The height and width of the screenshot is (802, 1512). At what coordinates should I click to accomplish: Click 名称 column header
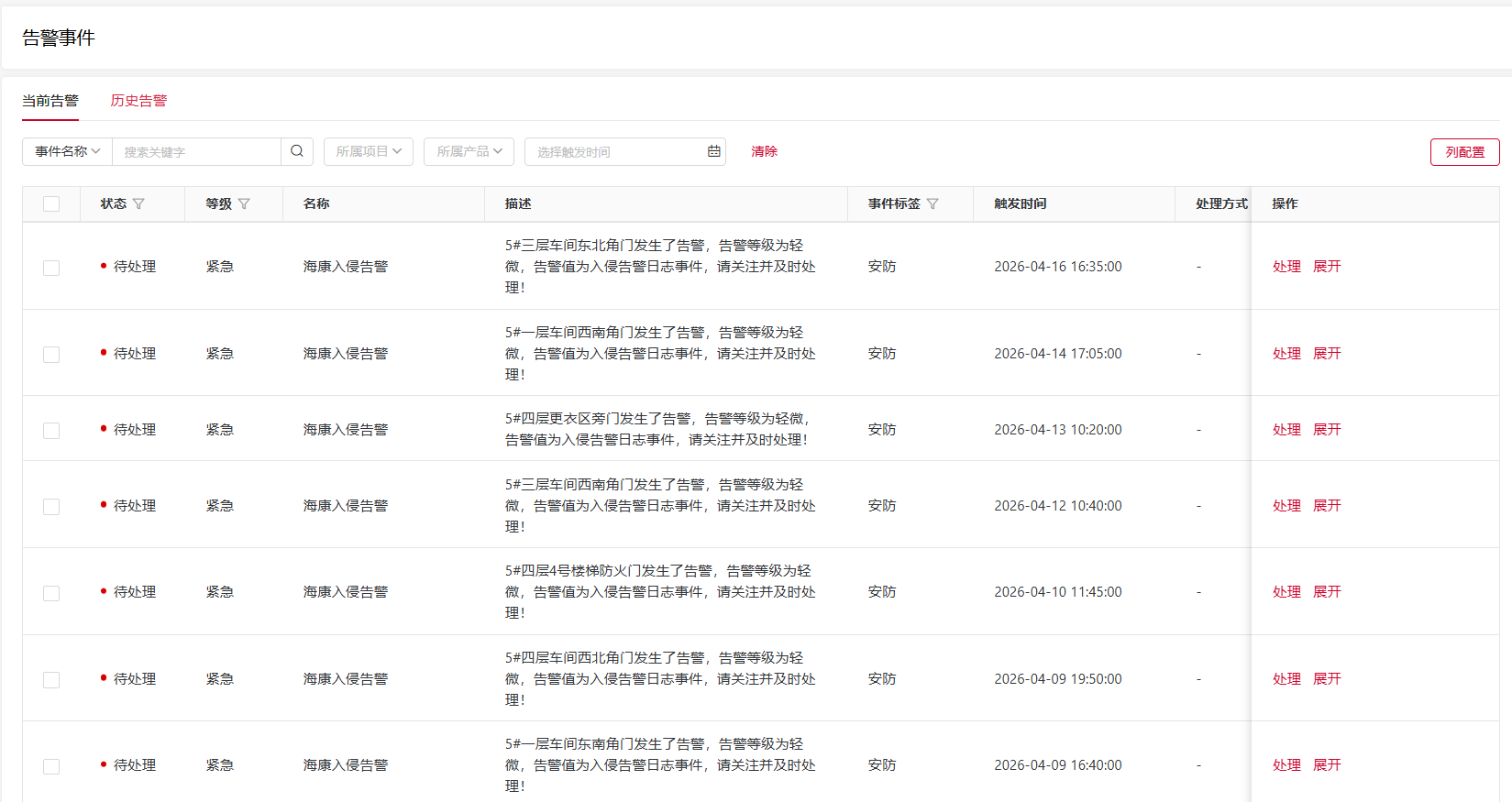click(x=316, y=203)
